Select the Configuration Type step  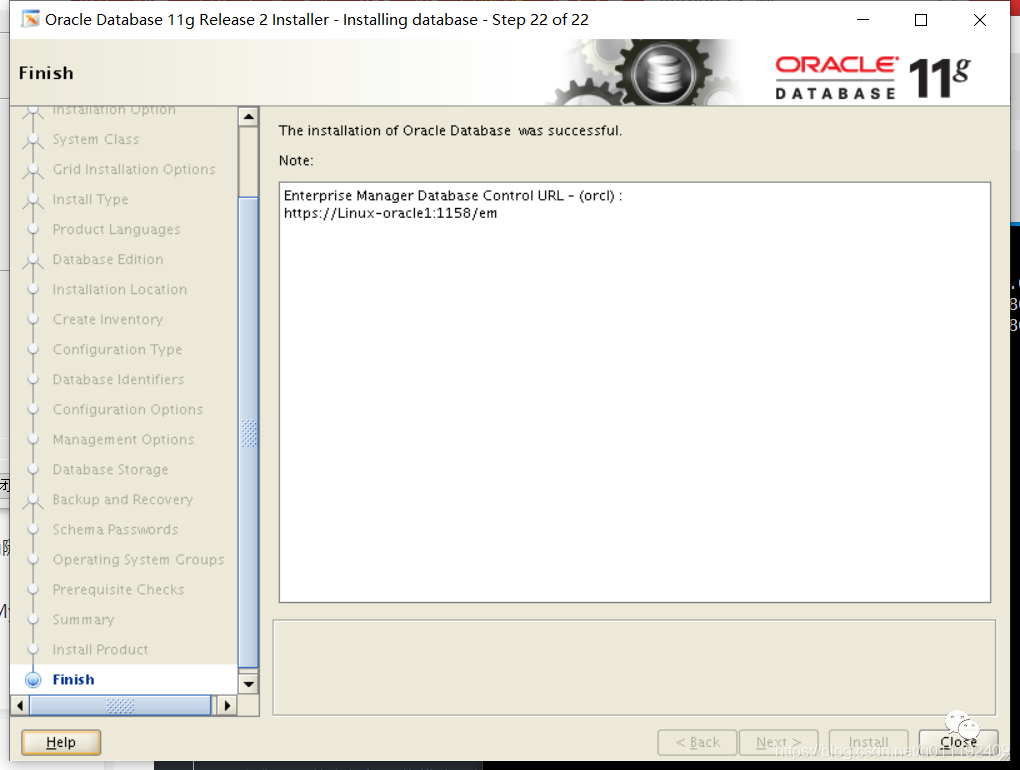tap(117, 350)
